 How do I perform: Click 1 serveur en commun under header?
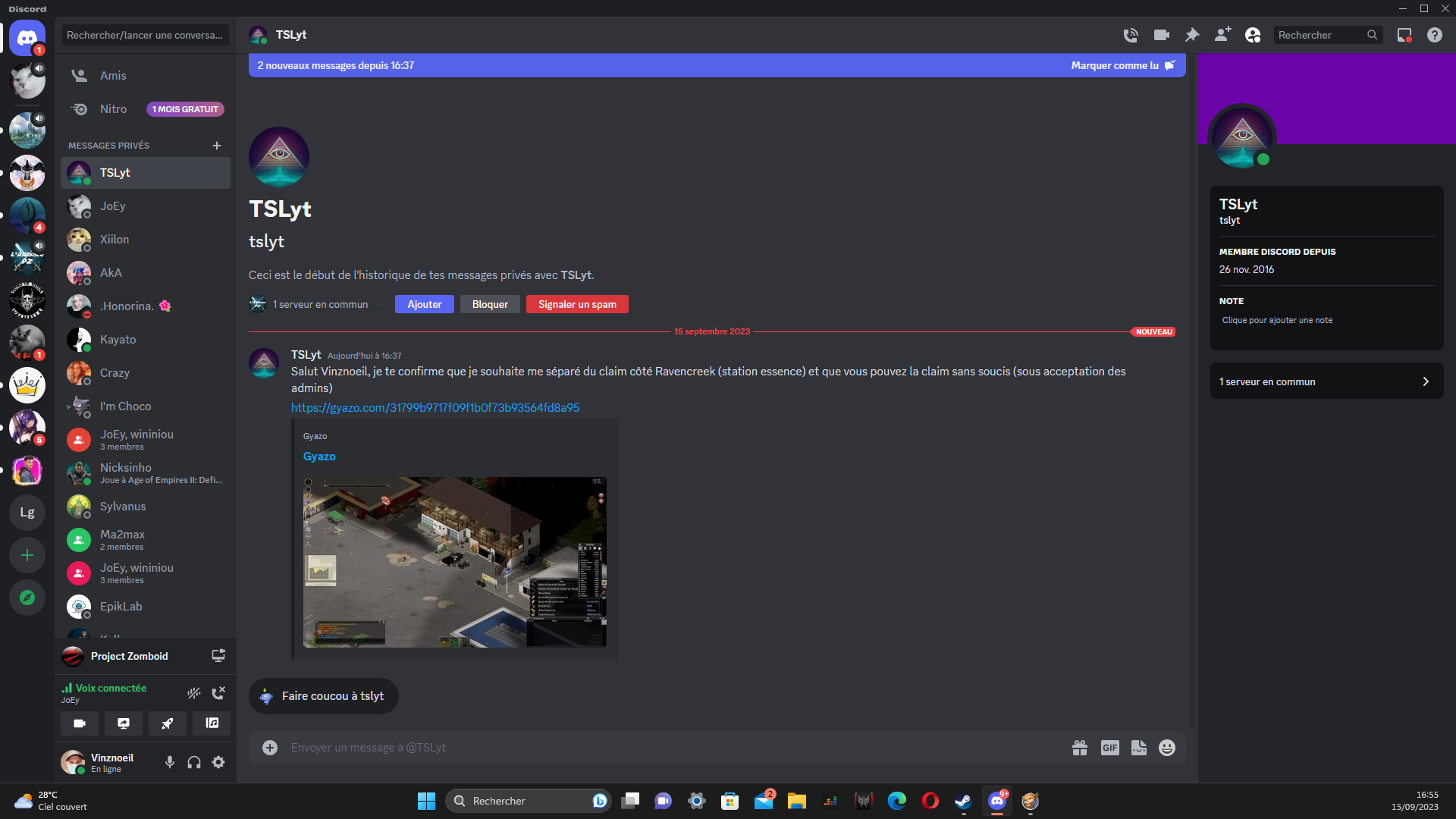[x=321, y=304]
